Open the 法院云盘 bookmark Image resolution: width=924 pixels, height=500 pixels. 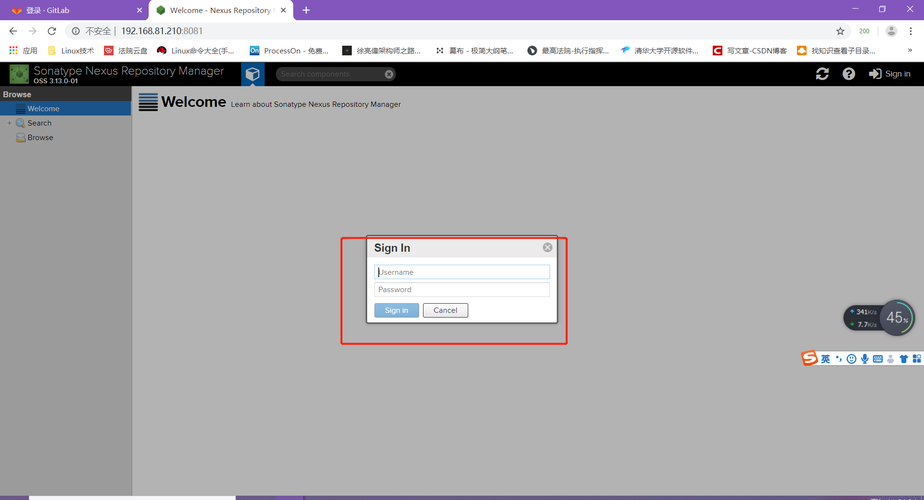126,51
